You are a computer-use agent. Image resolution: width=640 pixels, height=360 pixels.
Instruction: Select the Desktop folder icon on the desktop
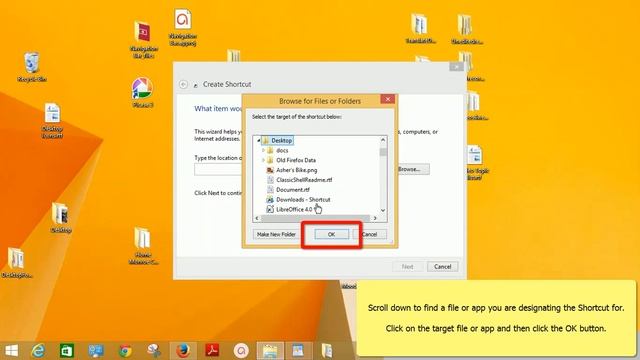coord(60,218)
